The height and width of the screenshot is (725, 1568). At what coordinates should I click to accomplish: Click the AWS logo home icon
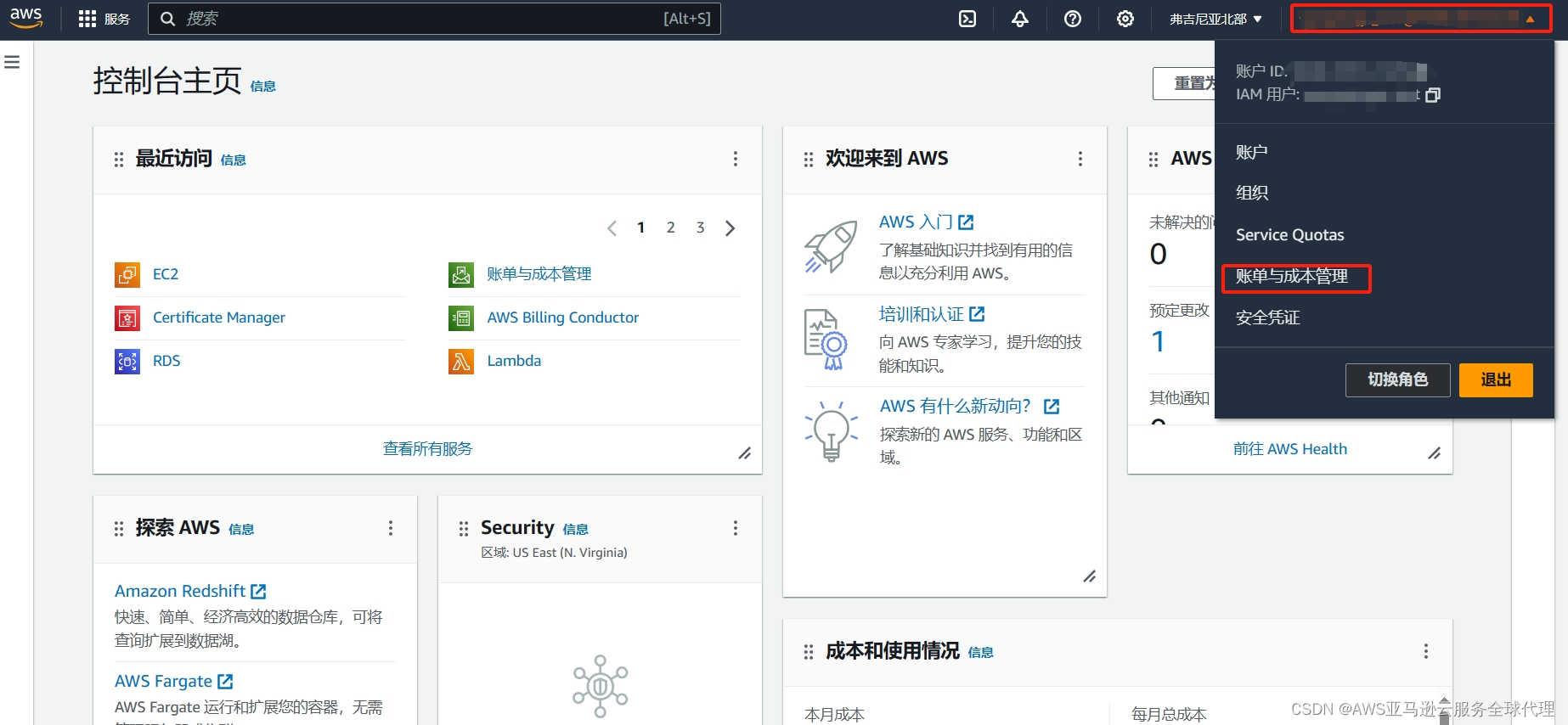26,18
